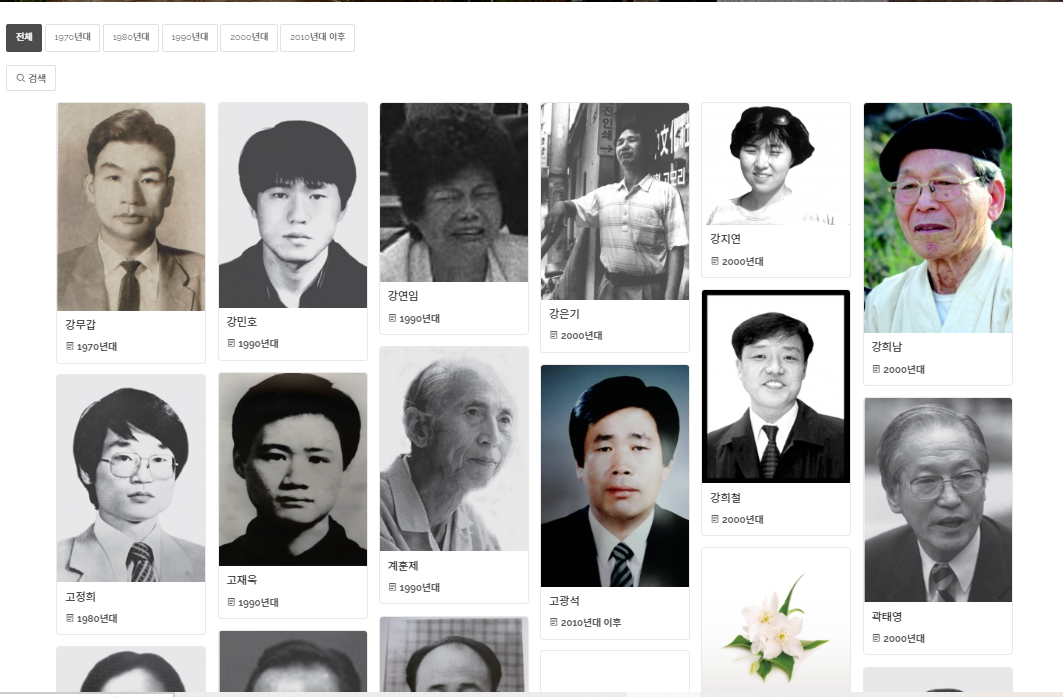
Task: Switch to the 2000년대 tab
Action: 249,37
